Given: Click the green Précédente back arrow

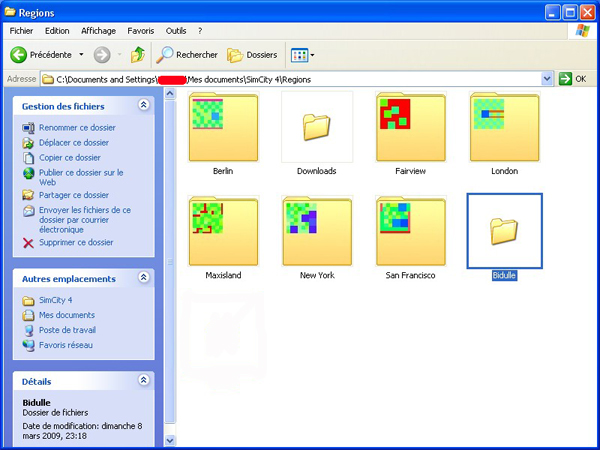Looking at the screenshot, I should [18, 55].
